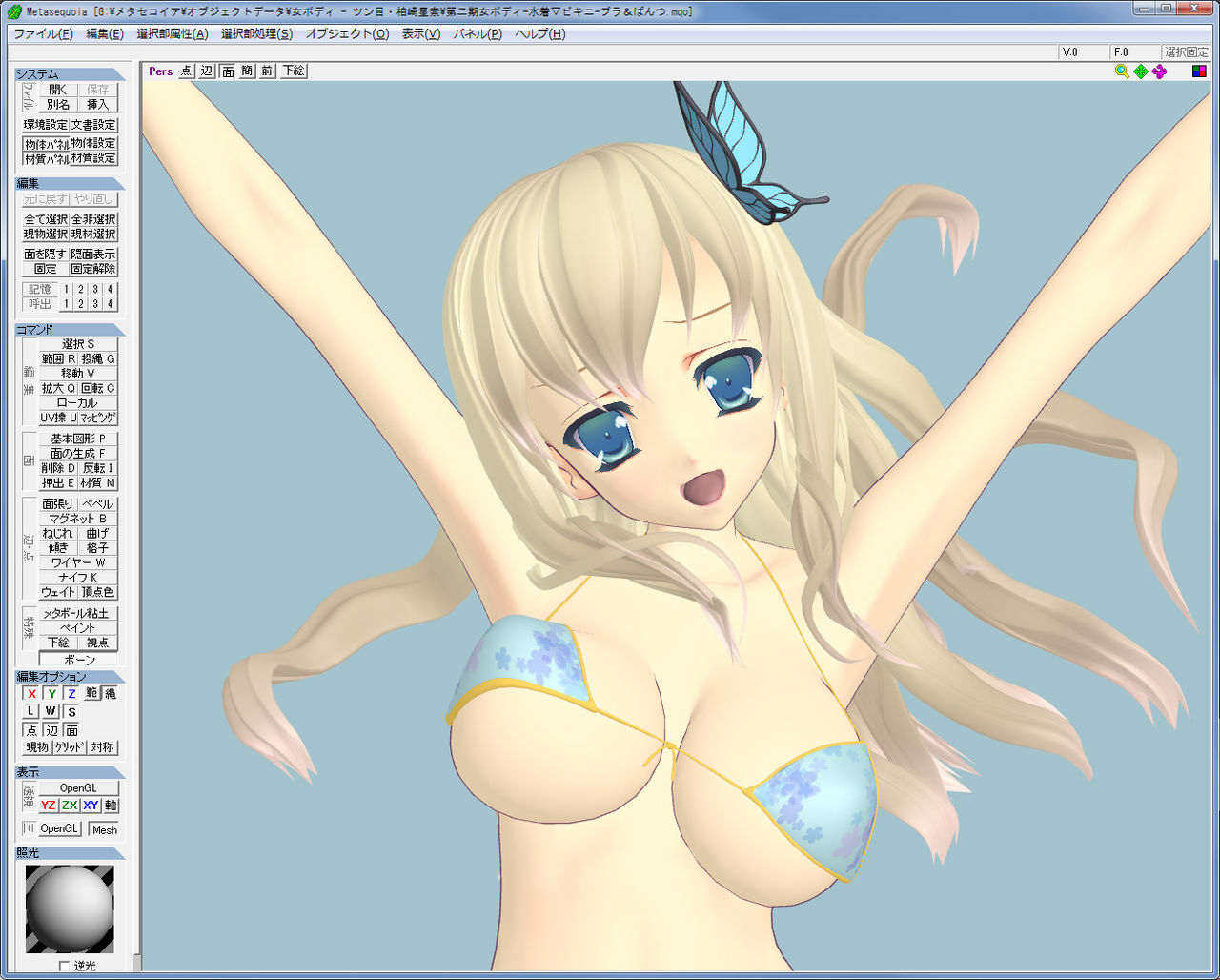Click the 別名 save-as button
Viewport: 1220px width, 980px height.
click(58, 105)
